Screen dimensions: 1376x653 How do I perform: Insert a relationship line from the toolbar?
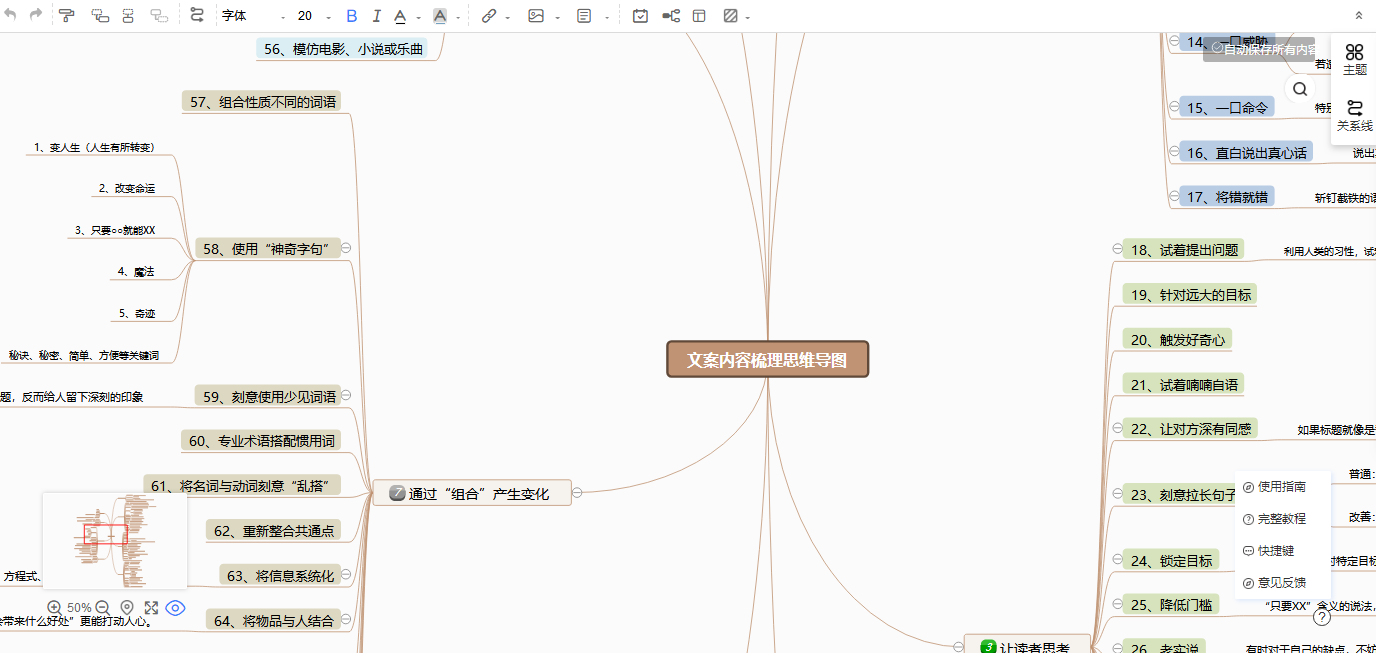tap(196, 16)
